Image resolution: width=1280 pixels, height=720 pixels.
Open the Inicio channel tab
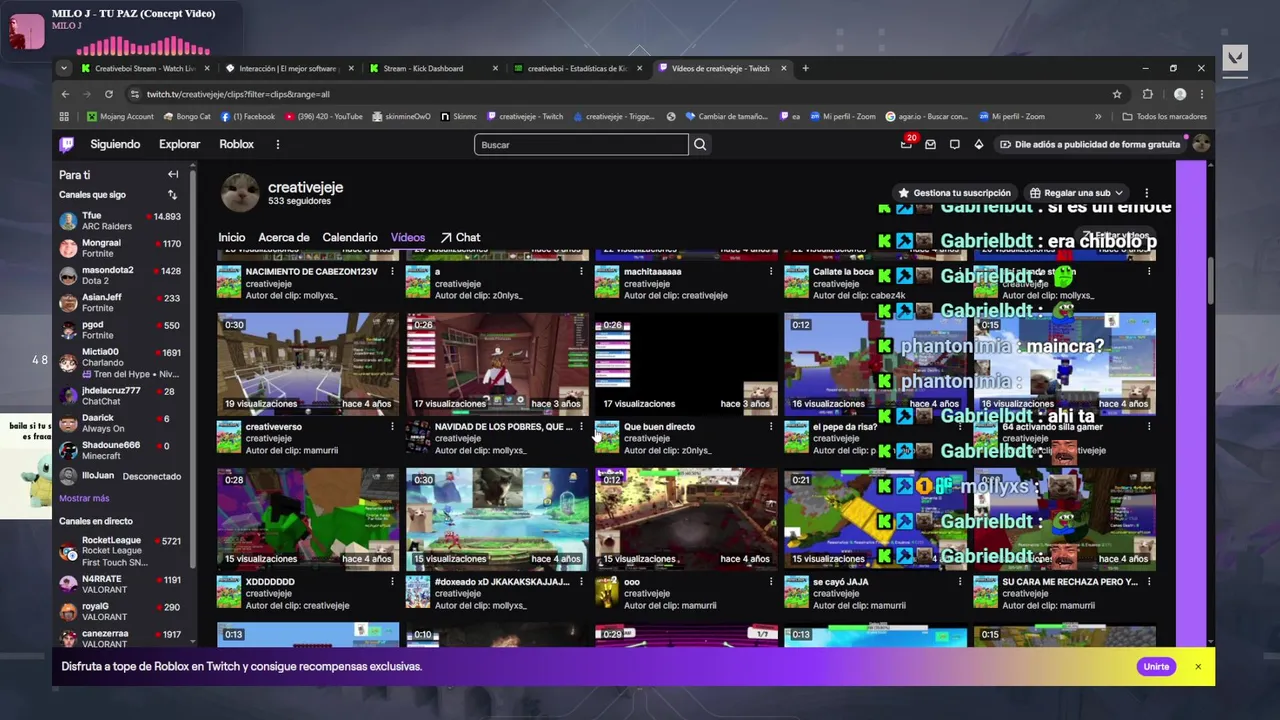tap(232, 238)
